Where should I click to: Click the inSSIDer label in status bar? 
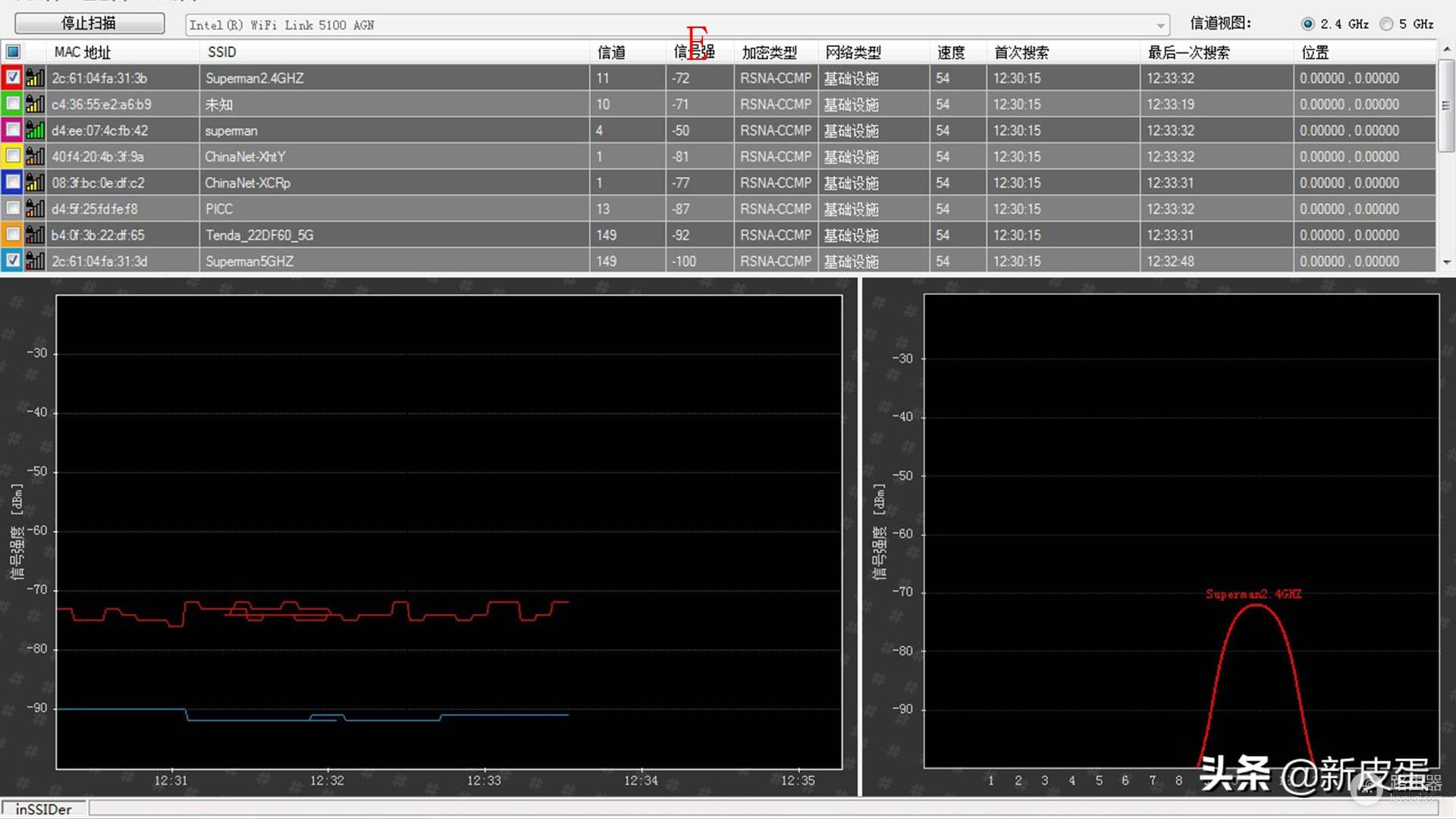coord(43,809)
